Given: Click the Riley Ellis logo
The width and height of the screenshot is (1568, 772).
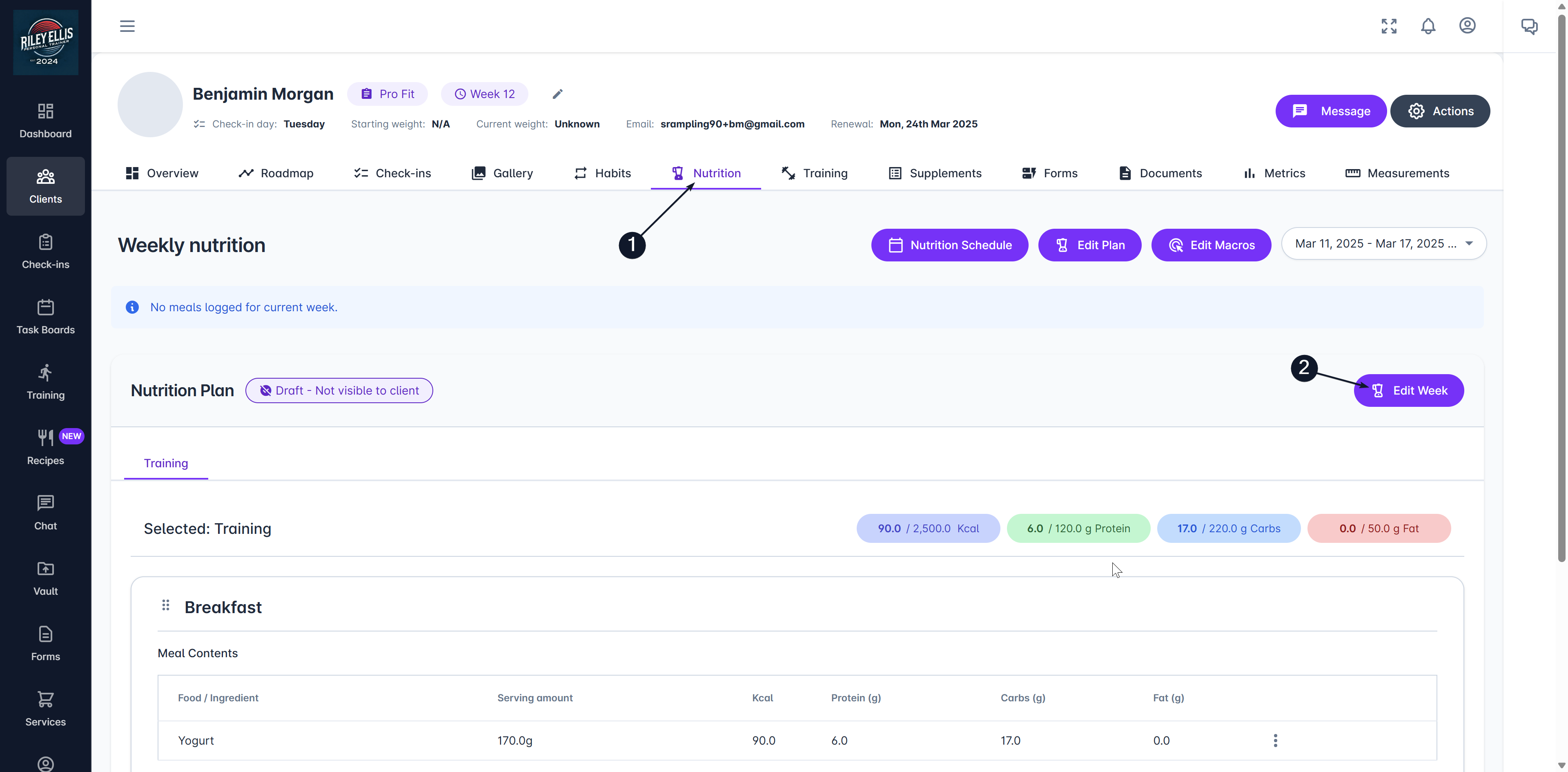Looking at the screenshot, I should point(46,42).
